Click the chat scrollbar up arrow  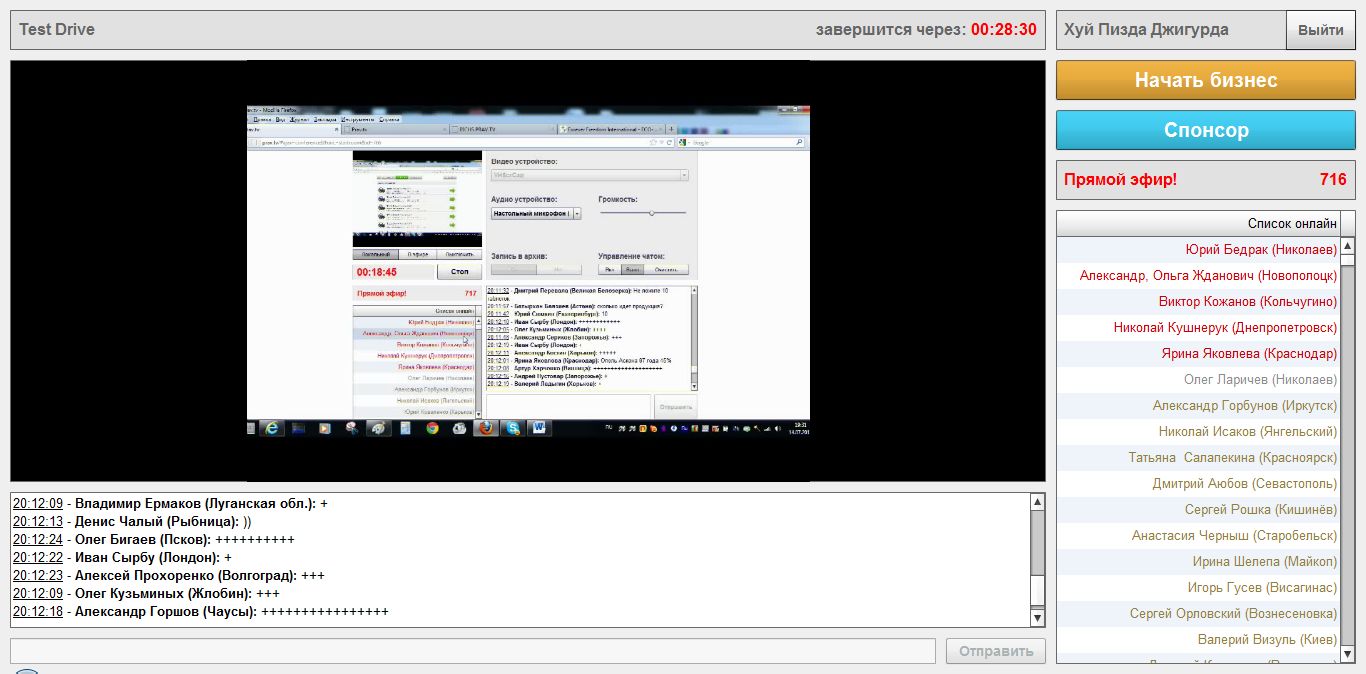1037,502
